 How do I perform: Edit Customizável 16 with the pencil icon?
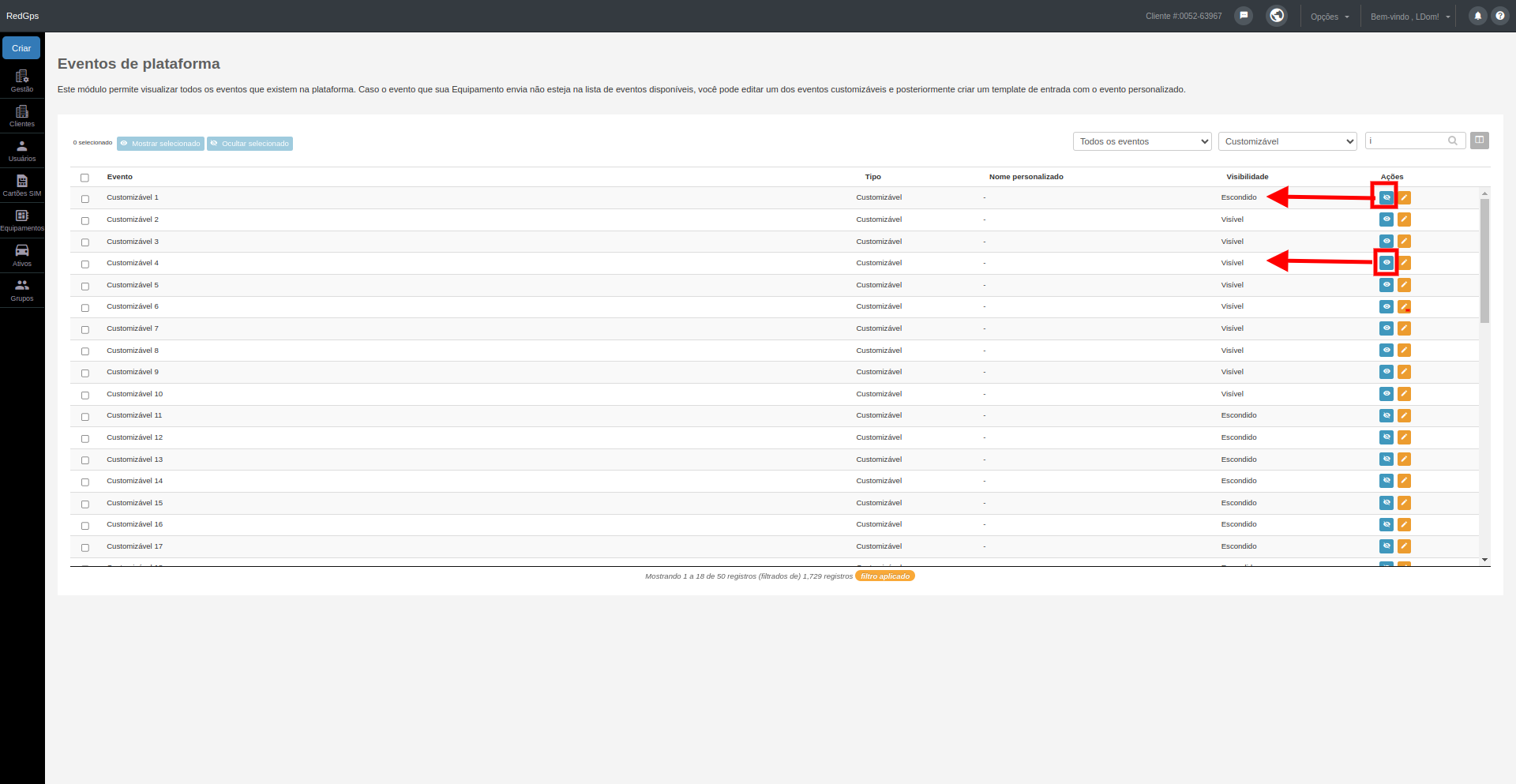tap(1404, 524)
